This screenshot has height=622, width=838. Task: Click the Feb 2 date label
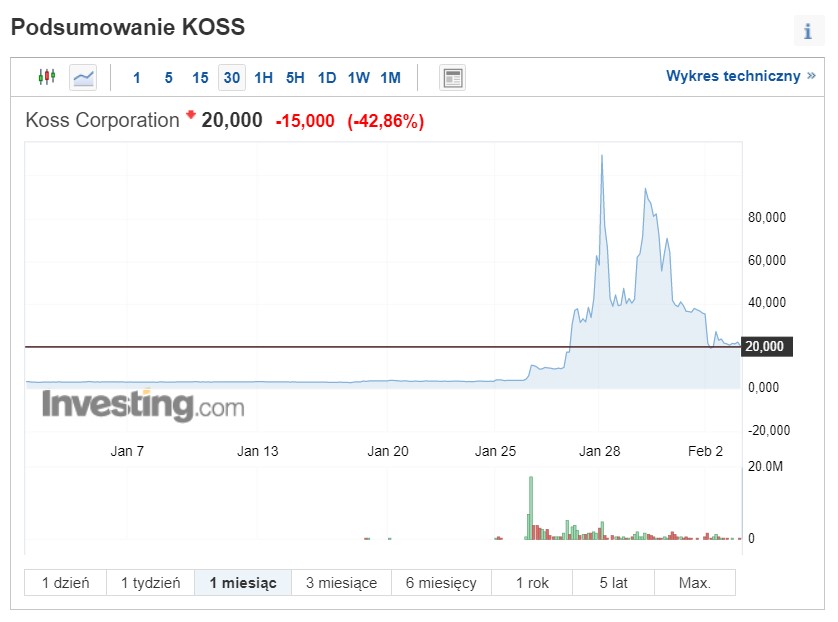tap(705, 451)
